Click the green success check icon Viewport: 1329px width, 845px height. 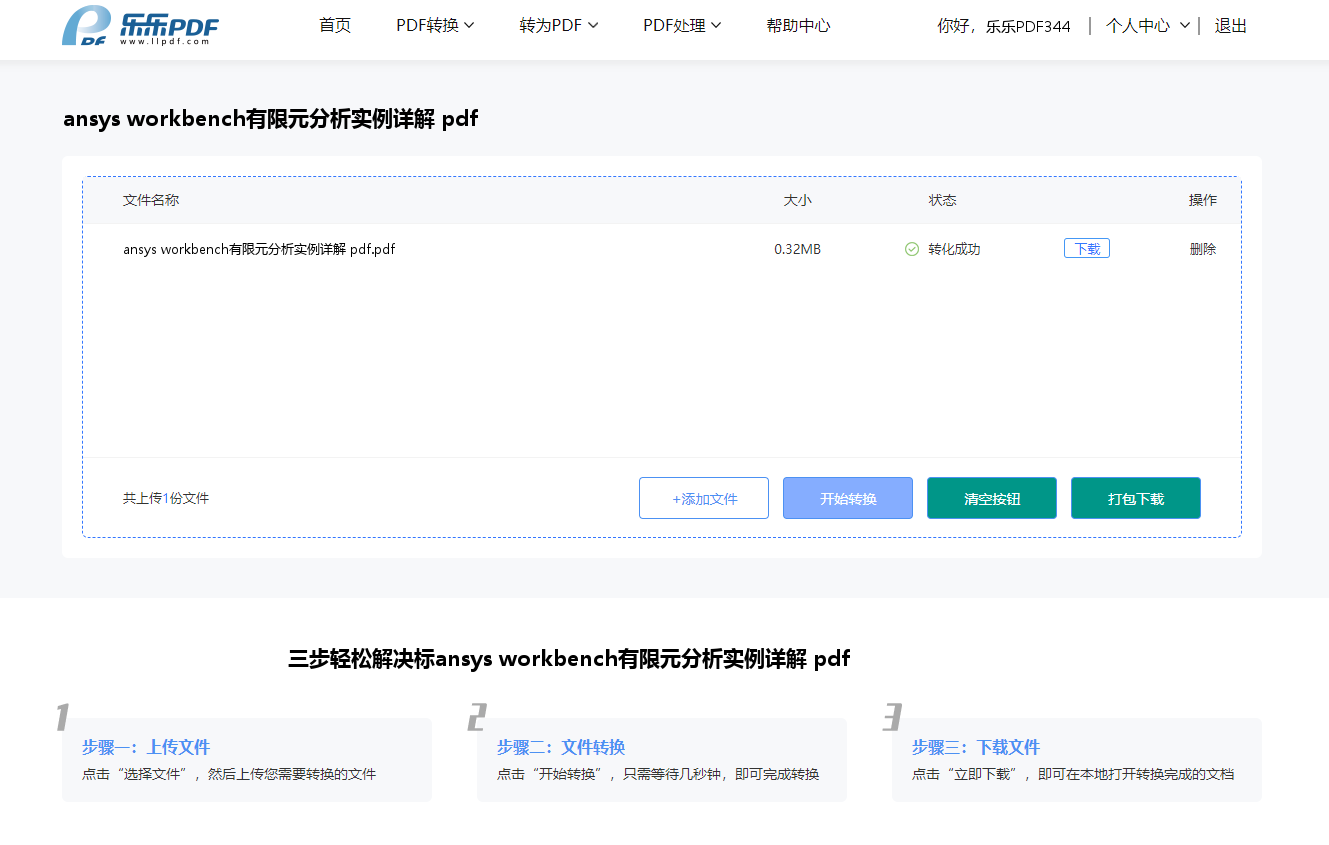[x=911, y=249]
